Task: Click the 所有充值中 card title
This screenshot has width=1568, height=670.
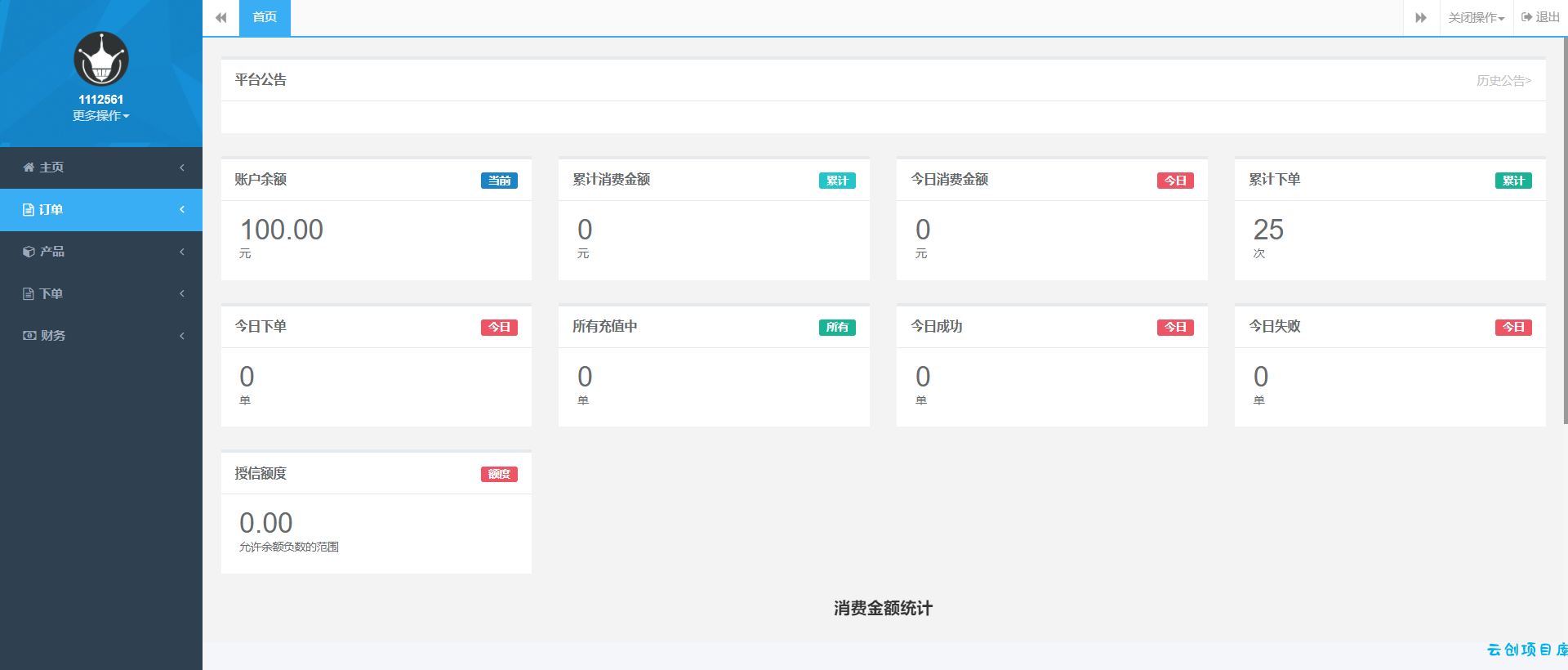Action: [x=605, y=326]
